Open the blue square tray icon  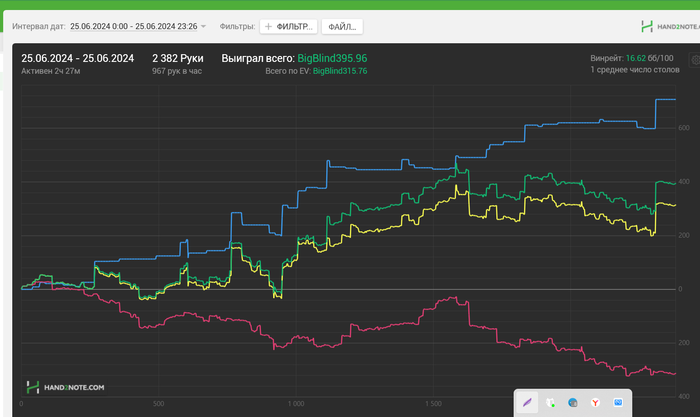[618, 403]
